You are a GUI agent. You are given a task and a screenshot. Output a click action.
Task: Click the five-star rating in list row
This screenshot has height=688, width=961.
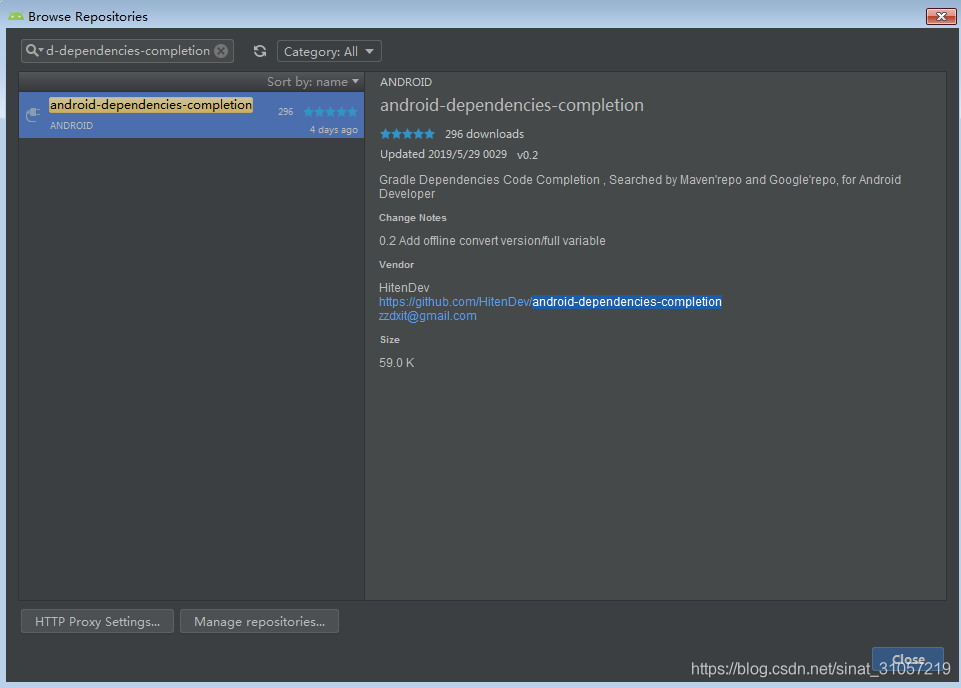tap(330, 112)
